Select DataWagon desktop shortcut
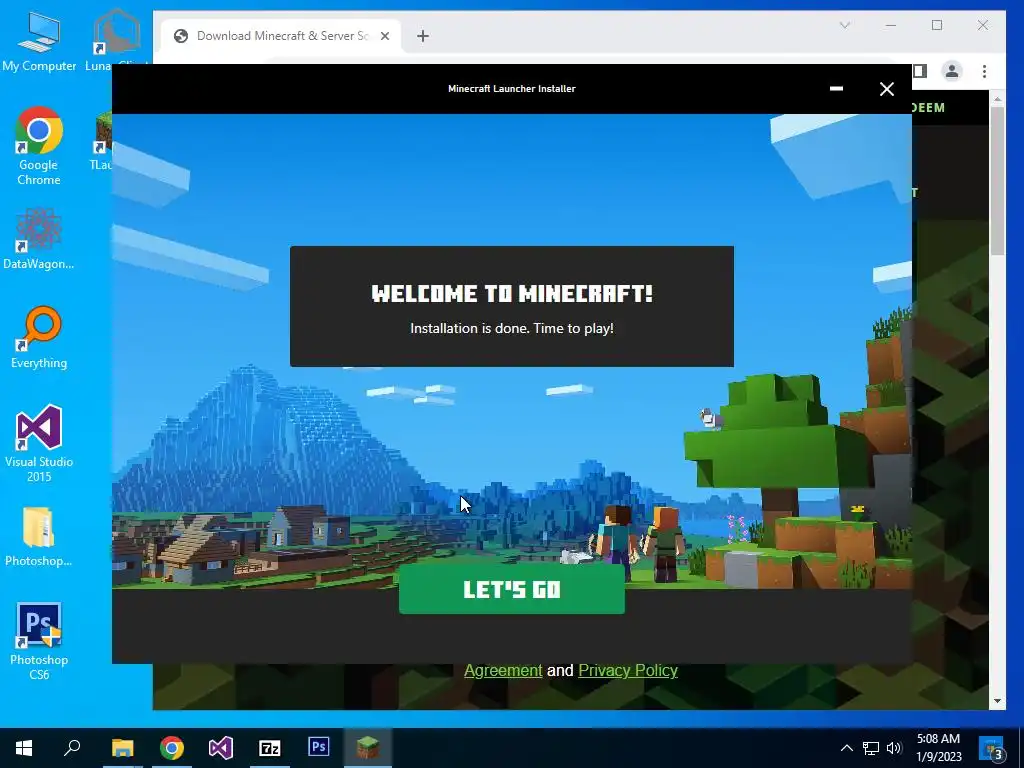Viewport: 1024px width, 768px height. (x=39, y=239)
